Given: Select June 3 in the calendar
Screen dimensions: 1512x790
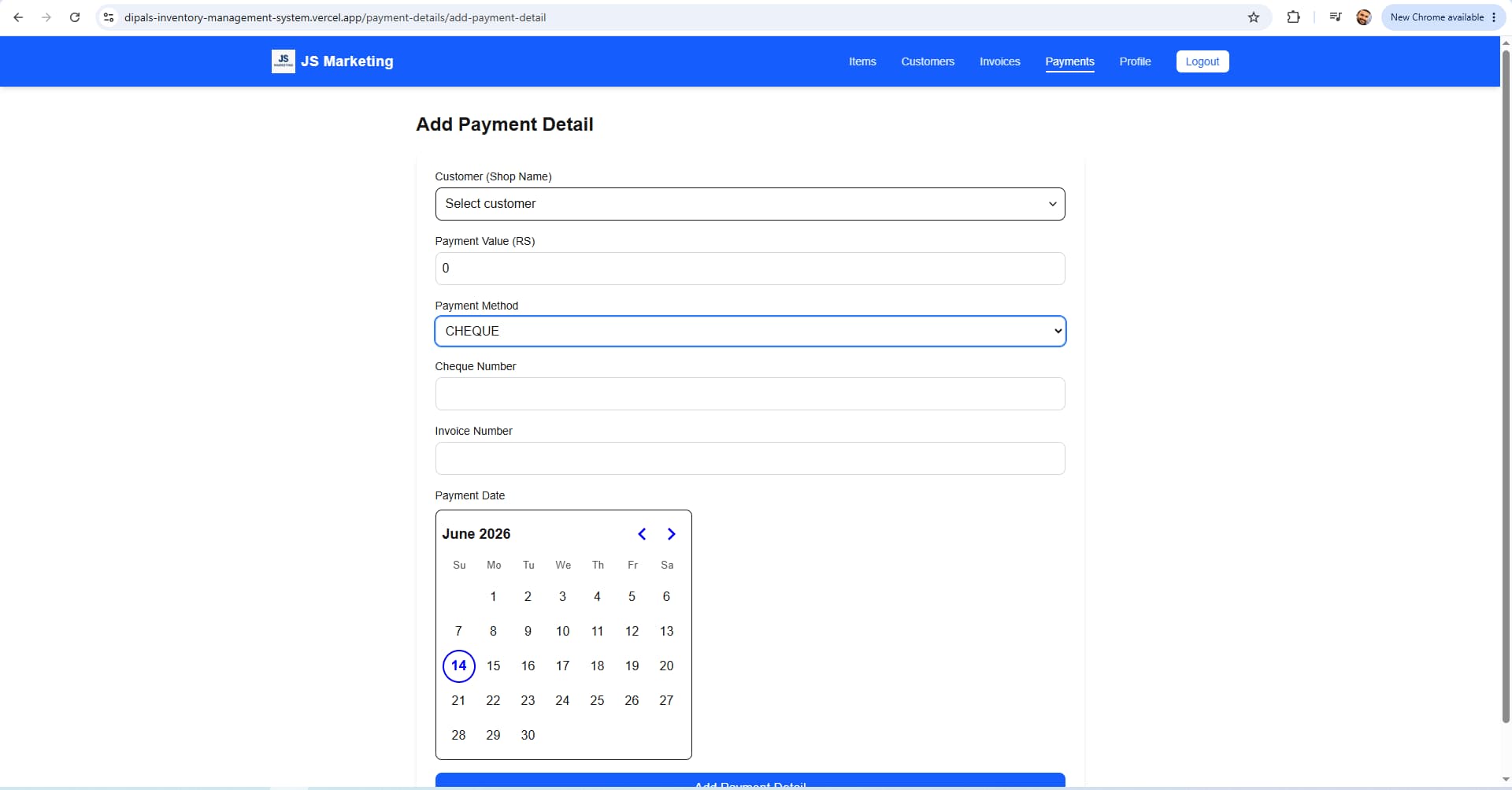Looking at the screenshot, I should 562,597.
